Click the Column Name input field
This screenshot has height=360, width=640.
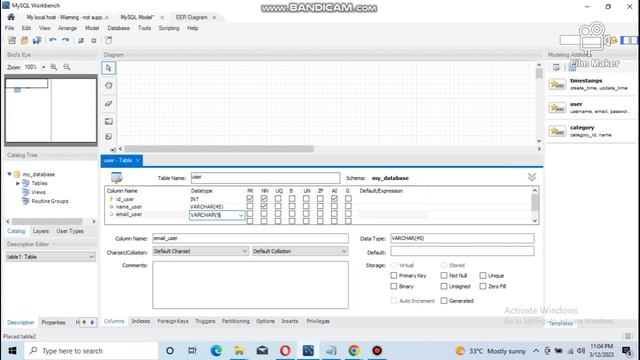click(251, 238)
